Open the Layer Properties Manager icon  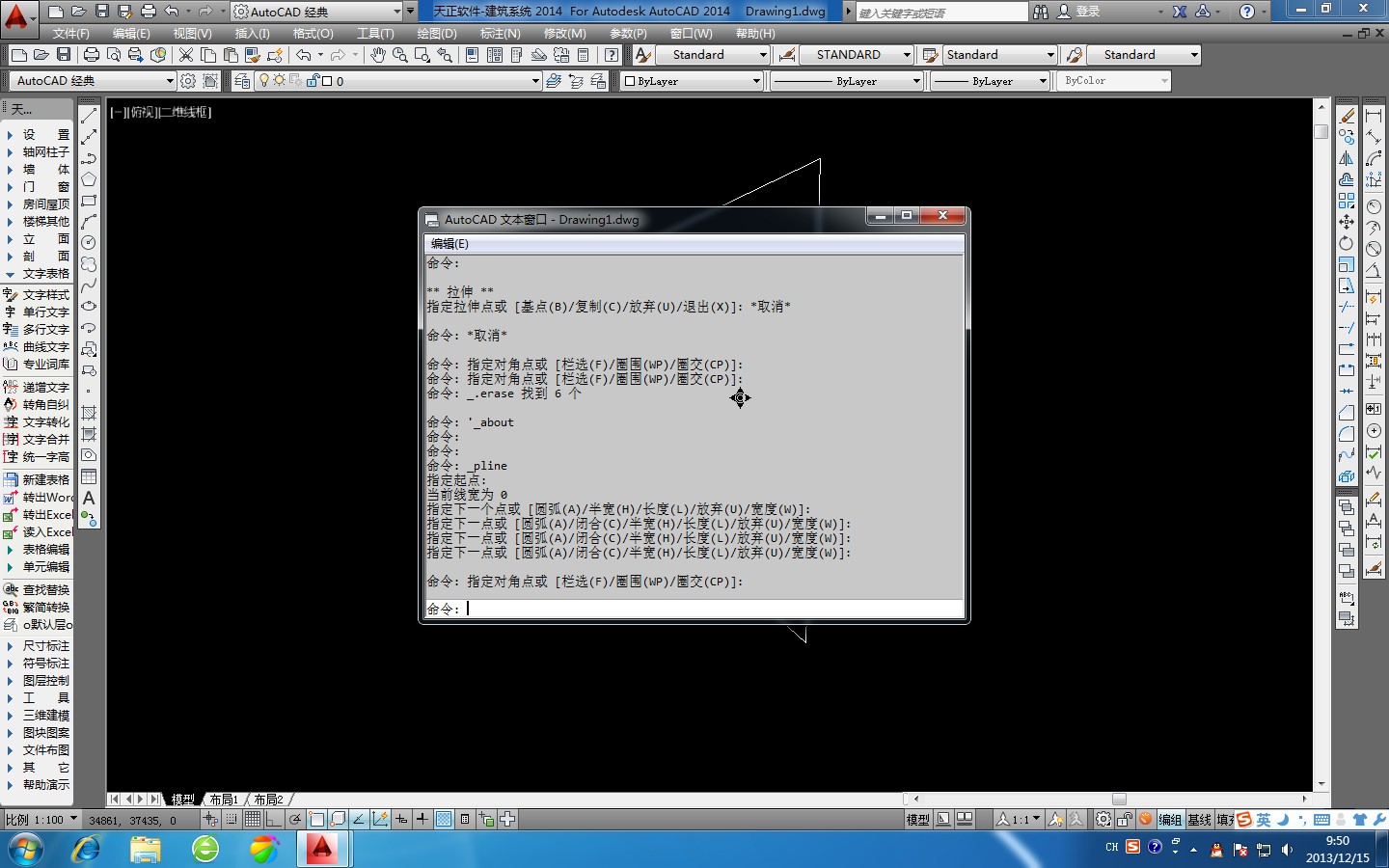[x=242, y=81]
